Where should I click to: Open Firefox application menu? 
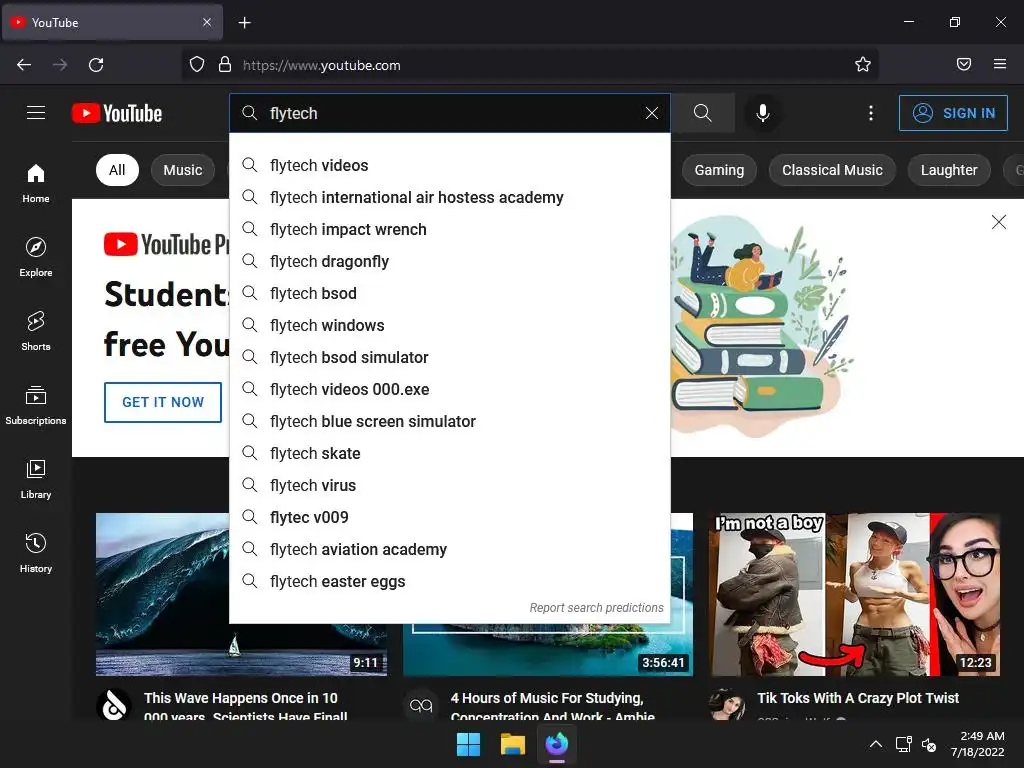point(1000,65)
